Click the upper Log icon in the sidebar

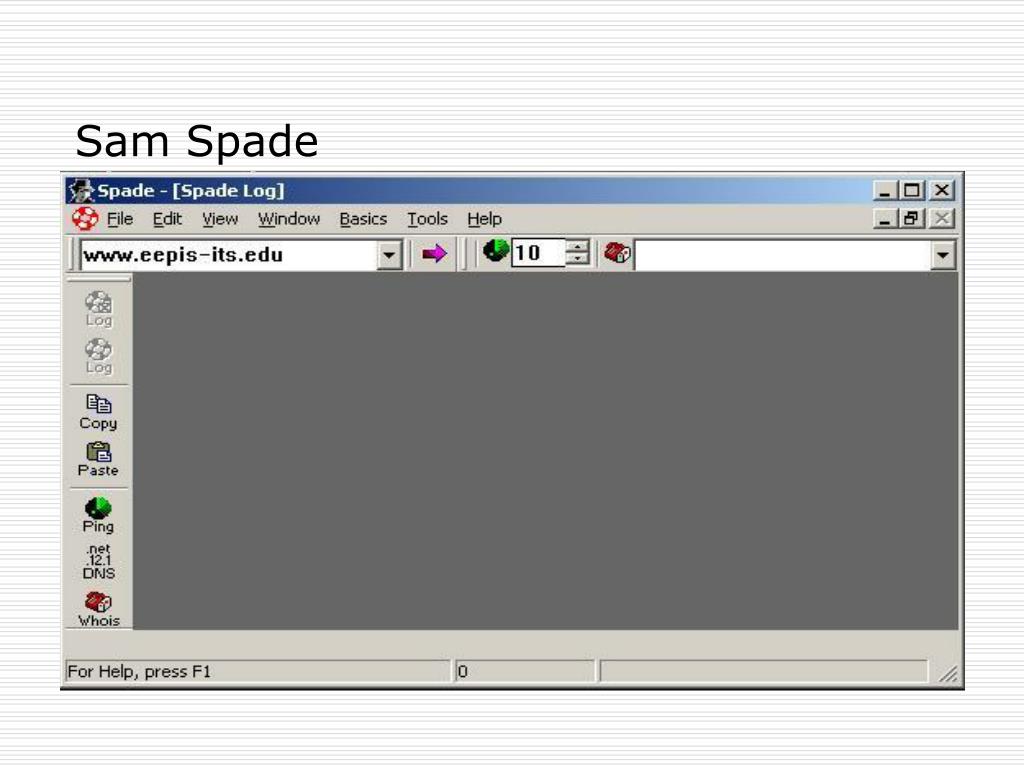[x=99, y=309]
